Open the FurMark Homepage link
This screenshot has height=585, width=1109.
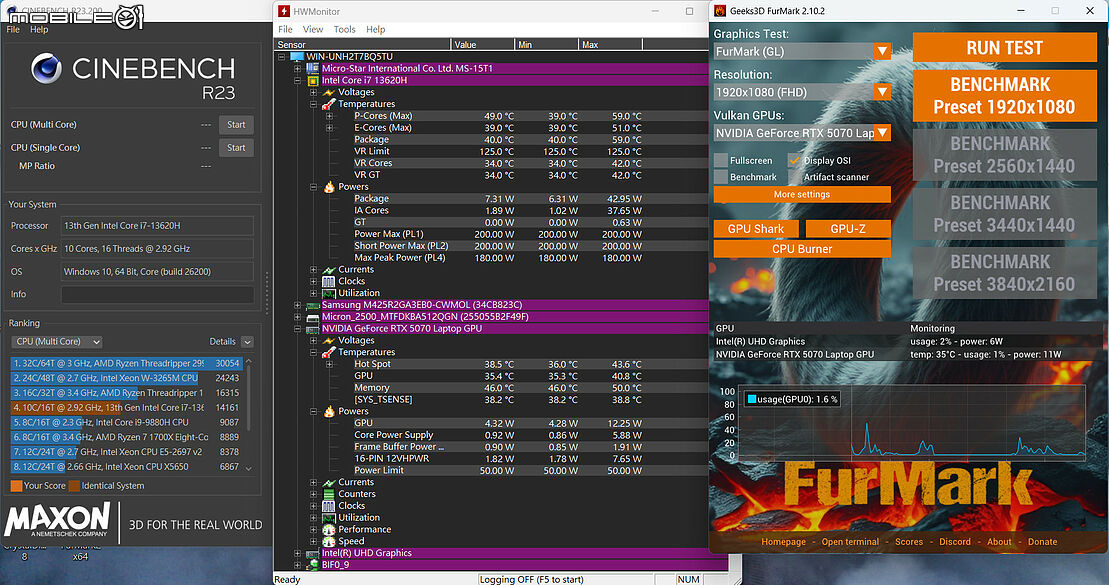pos(784,542)
